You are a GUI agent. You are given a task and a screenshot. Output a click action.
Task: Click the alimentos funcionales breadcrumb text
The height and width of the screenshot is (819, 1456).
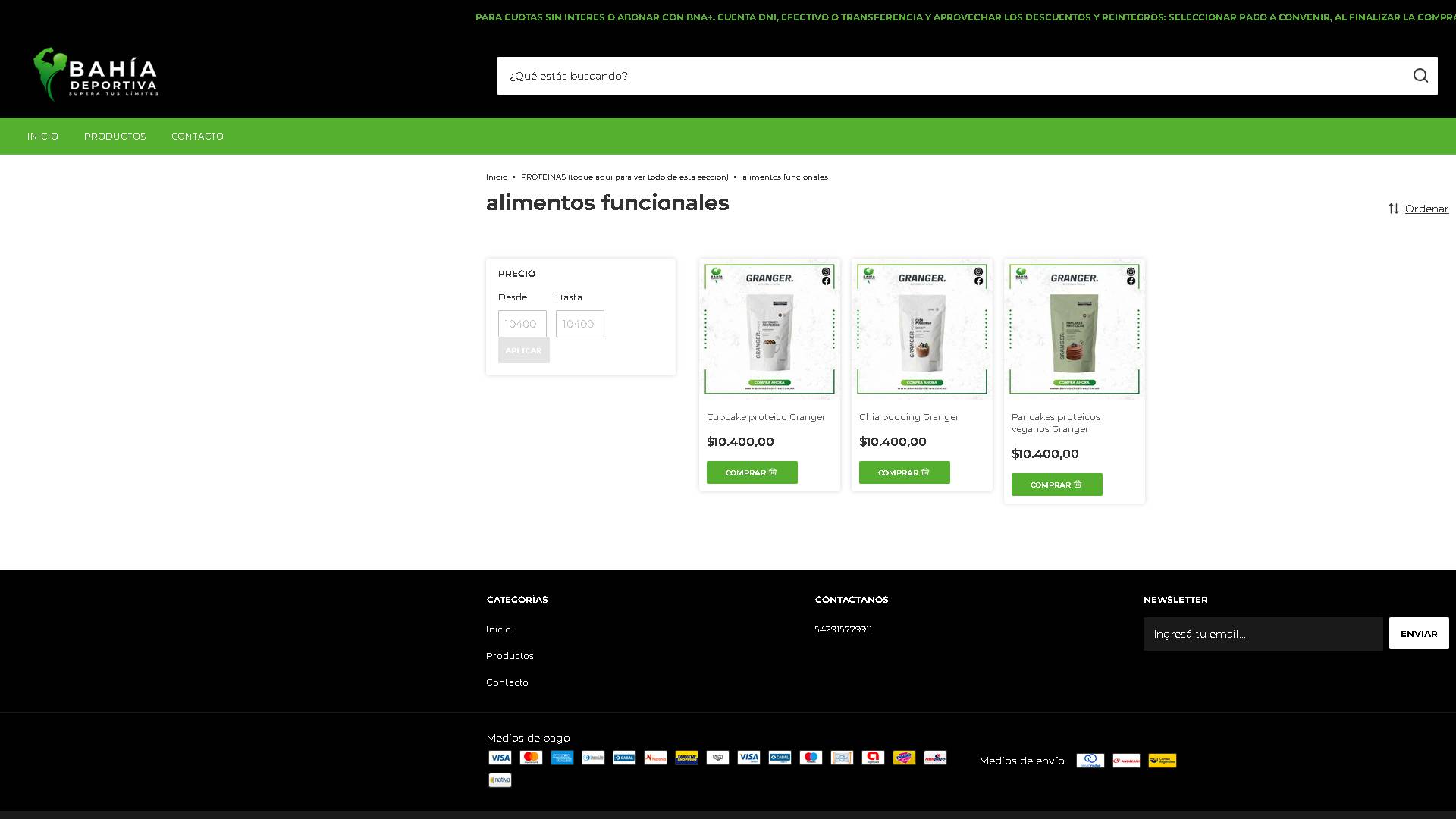[x=785, y=177]
